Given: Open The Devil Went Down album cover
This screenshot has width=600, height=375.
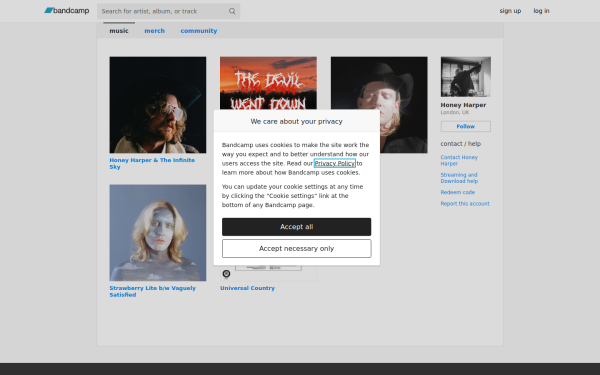Looking at the screenshot, I should [x=268, y=83].
